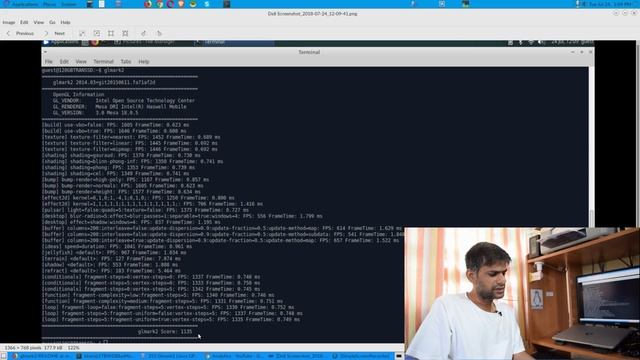Screen dimensions: 640x360
Task: Click the workspace switcher on bottom panel
Action: pyautogui.click(x=399, y=356)
